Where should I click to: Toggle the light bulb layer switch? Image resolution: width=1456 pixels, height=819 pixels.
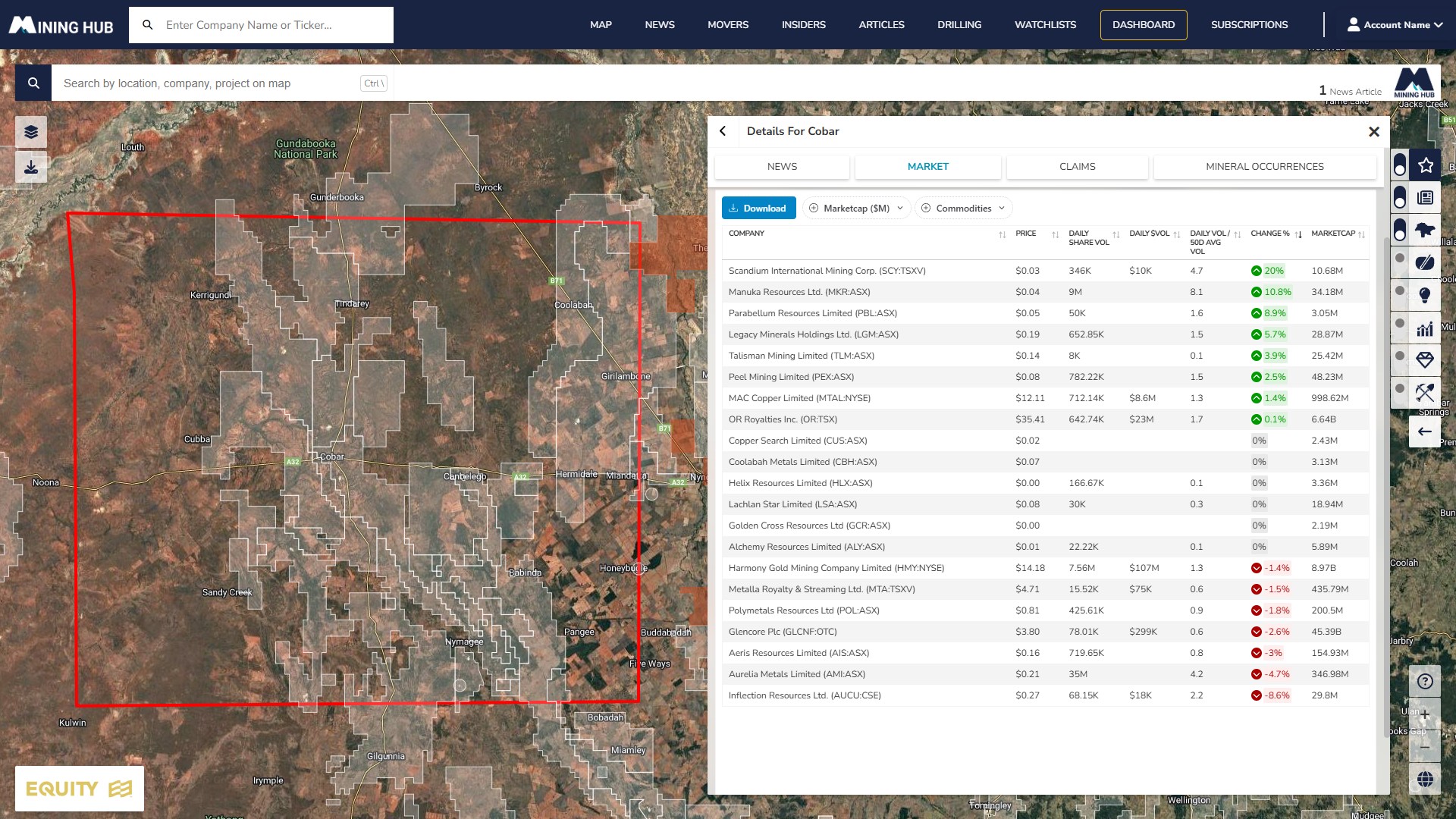[x=1400, y=290]
